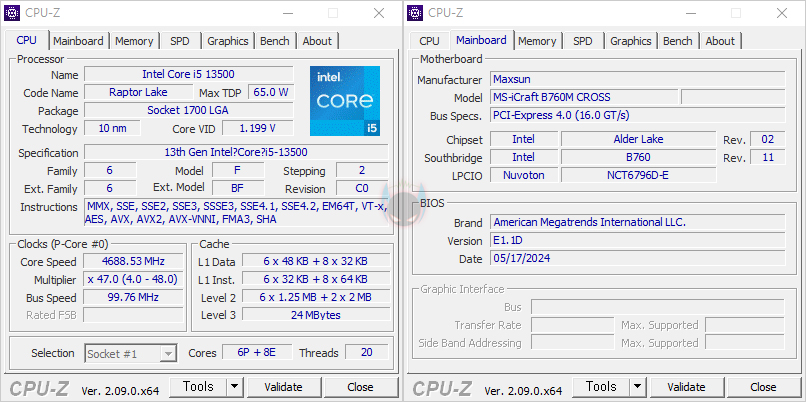
Task: Open the Mainboard tab in left window
Action: point(78,41)
